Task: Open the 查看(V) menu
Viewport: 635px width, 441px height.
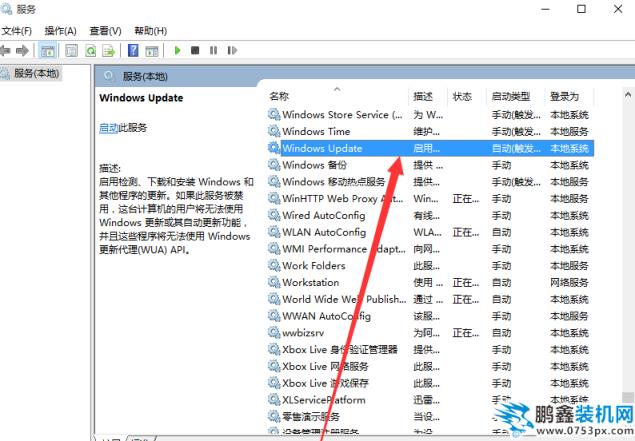Action: click(105, 31)
